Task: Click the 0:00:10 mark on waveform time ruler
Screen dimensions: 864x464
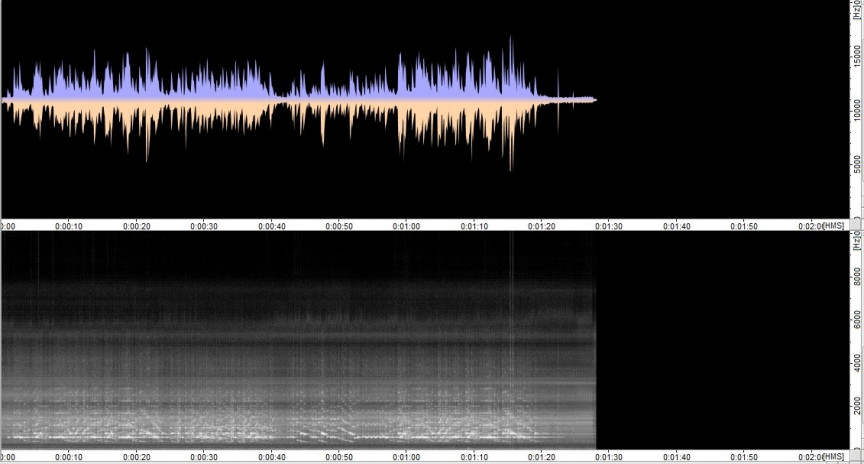Action: pos(69,226)
